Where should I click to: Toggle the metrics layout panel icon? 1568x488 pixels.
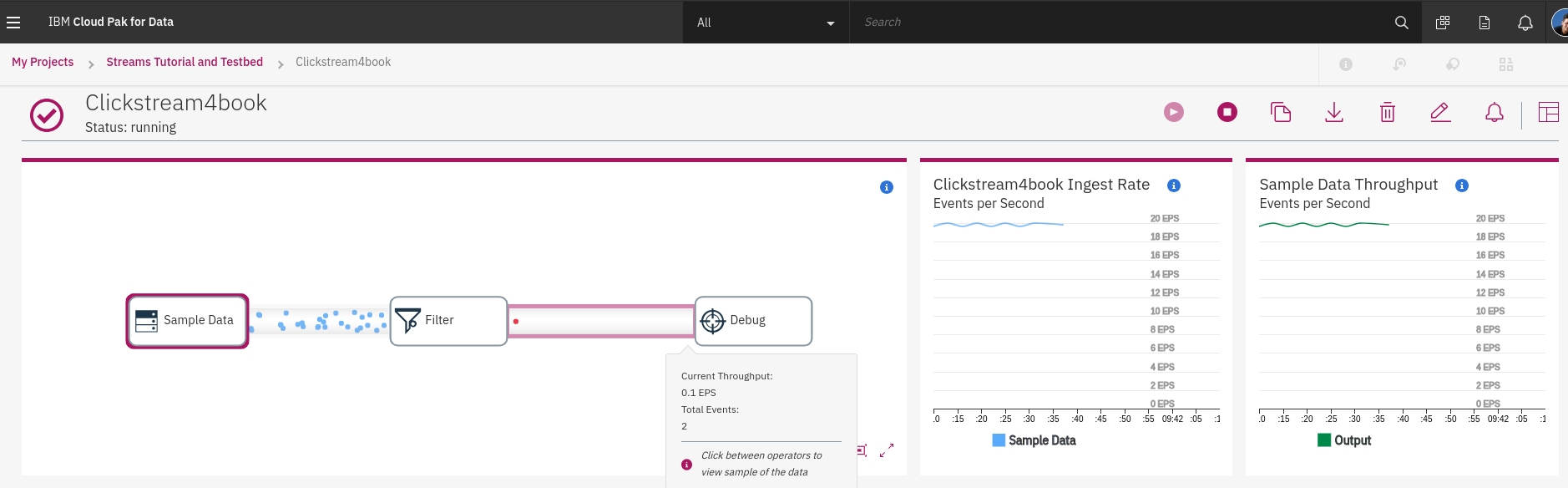[1549, 112]
